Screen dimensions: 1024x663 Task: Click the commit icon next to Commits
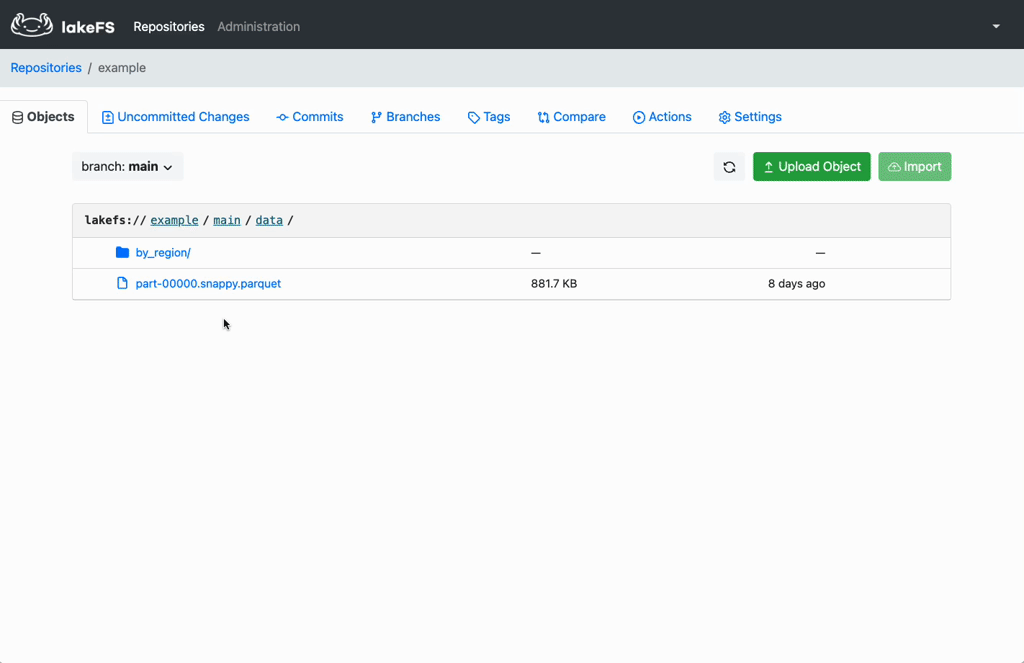point(281,117)
